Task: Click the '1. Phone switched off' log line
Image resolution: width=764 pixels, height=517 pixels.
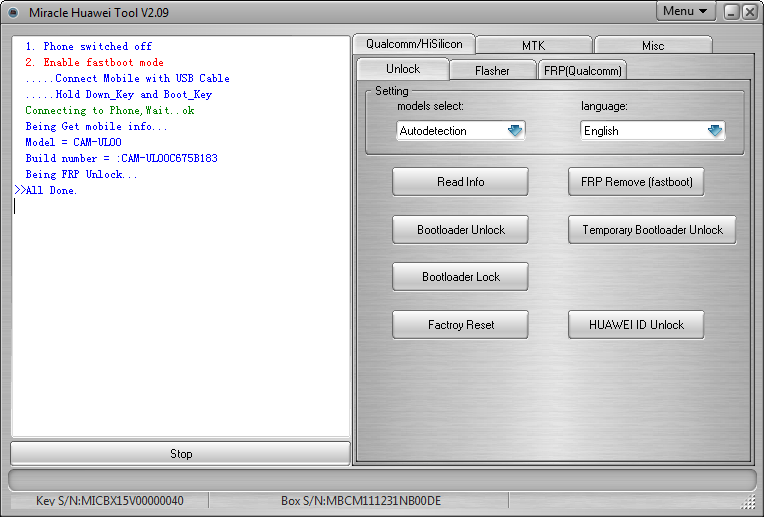Action: point(88,46)
